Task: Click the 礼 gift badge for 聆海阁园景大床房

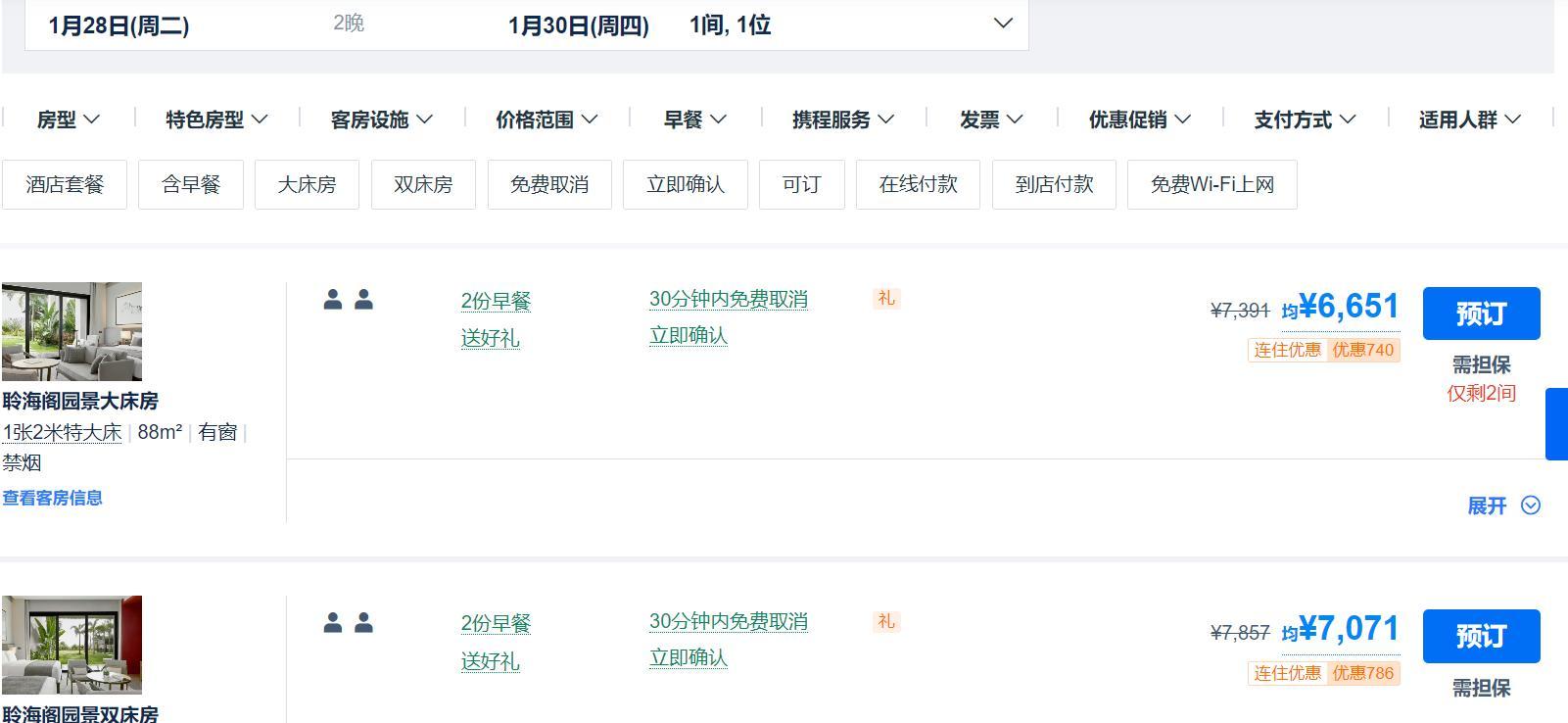Action: (x=886, y=299)
